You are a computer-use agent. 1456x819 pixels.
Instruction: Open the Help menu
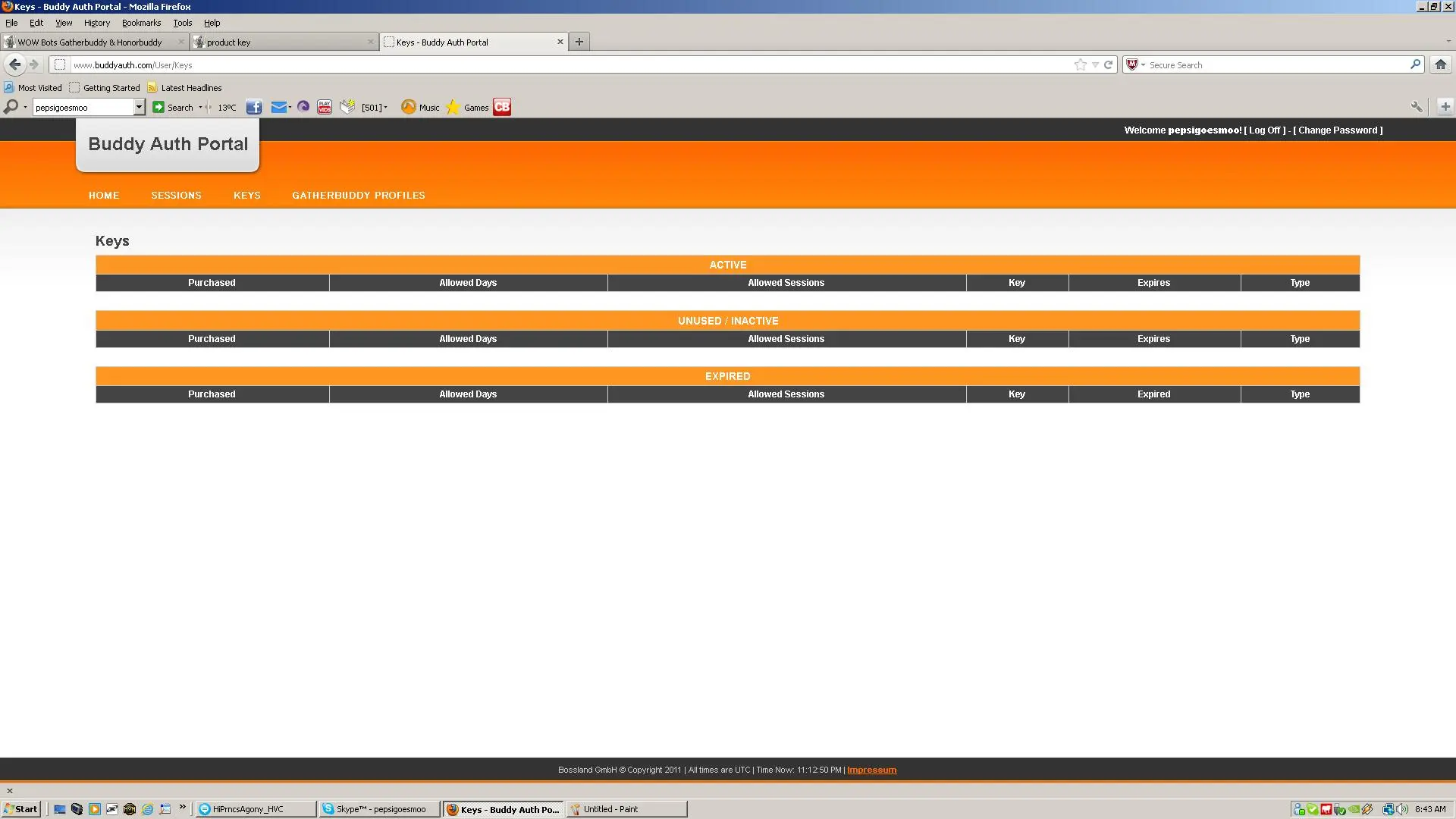point(212,23)
